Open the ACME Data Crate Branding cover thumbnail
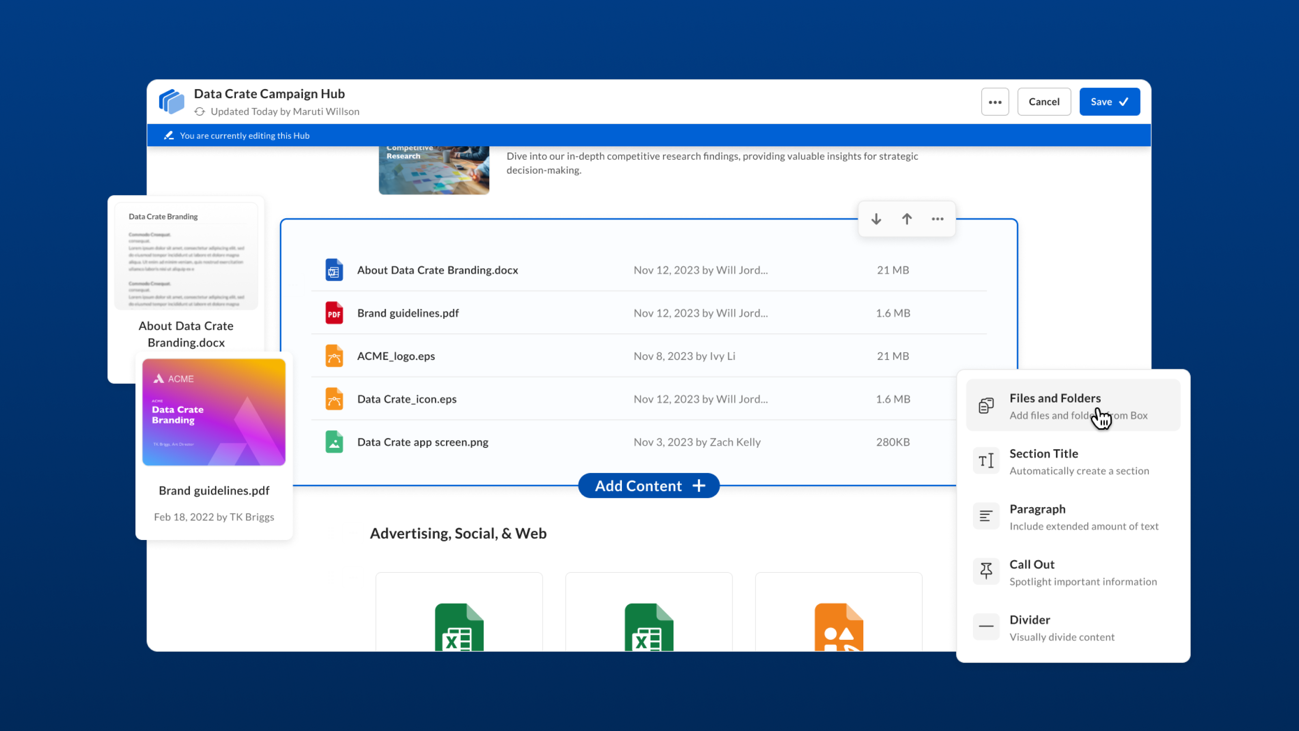Viewport: 1299px width, 731px height. pos(214,412)
